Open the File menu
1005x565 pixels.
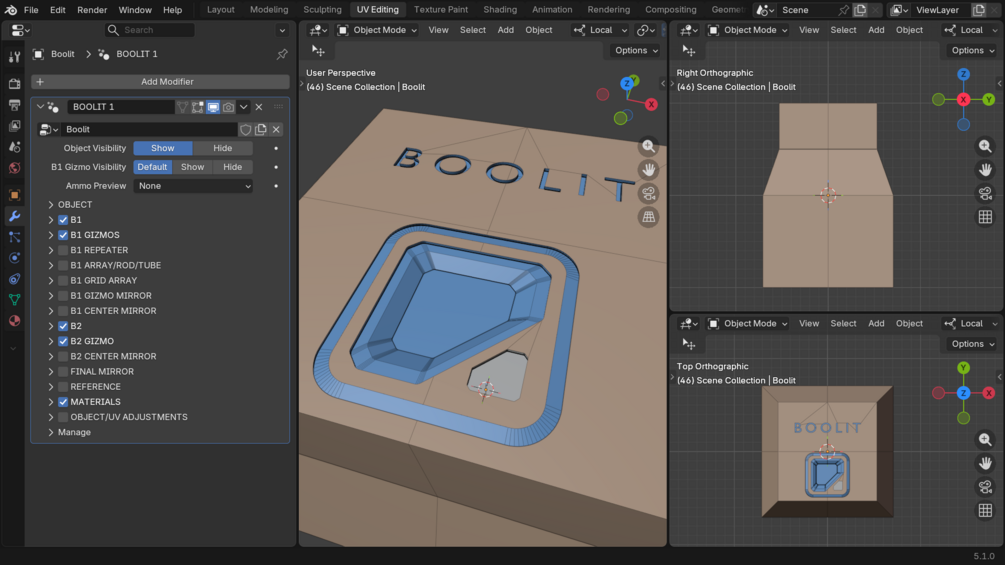click(31, 10)
